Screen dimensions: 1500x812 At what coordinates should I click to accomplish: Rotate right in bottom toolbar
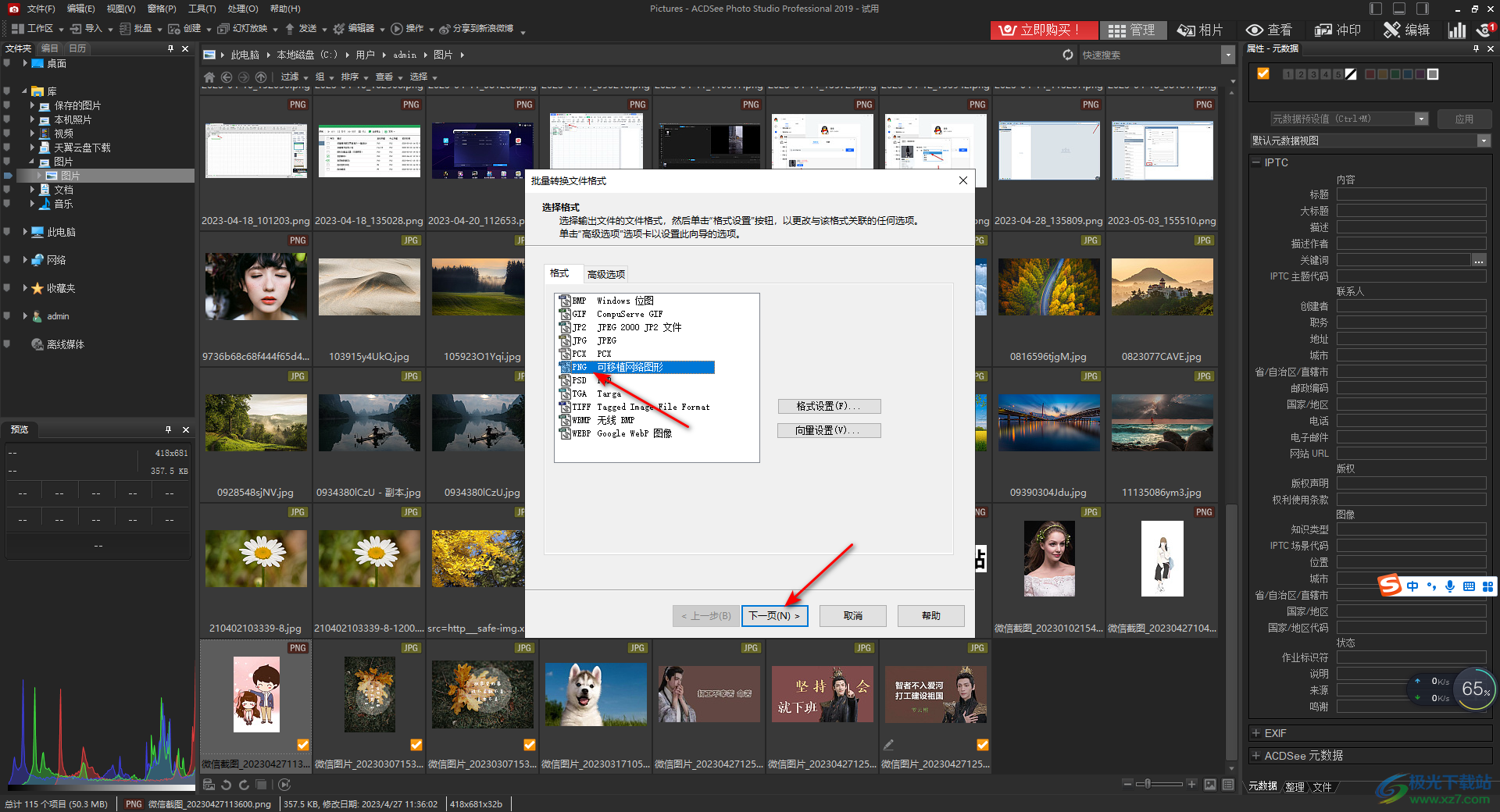(x=244, y=785)
